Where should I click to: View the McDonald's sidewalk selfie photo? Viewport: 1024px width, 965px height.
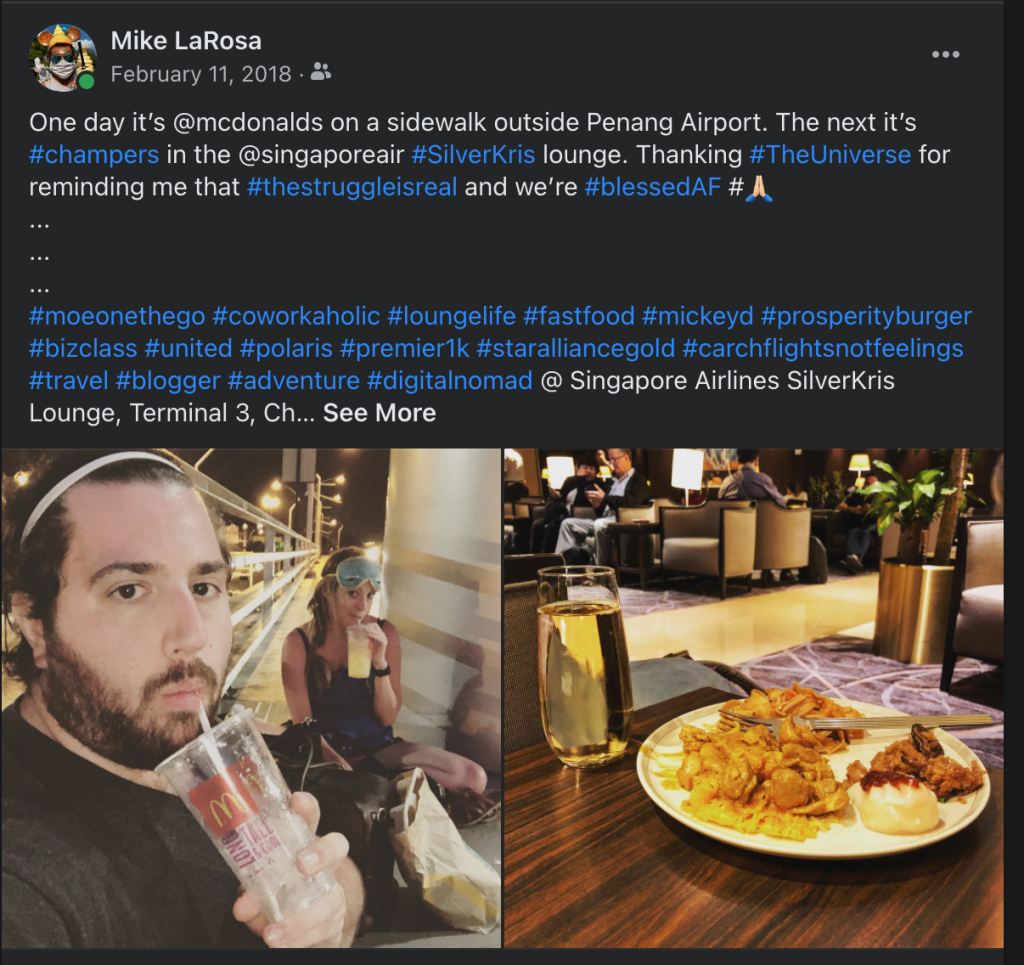tap(251, 698)
